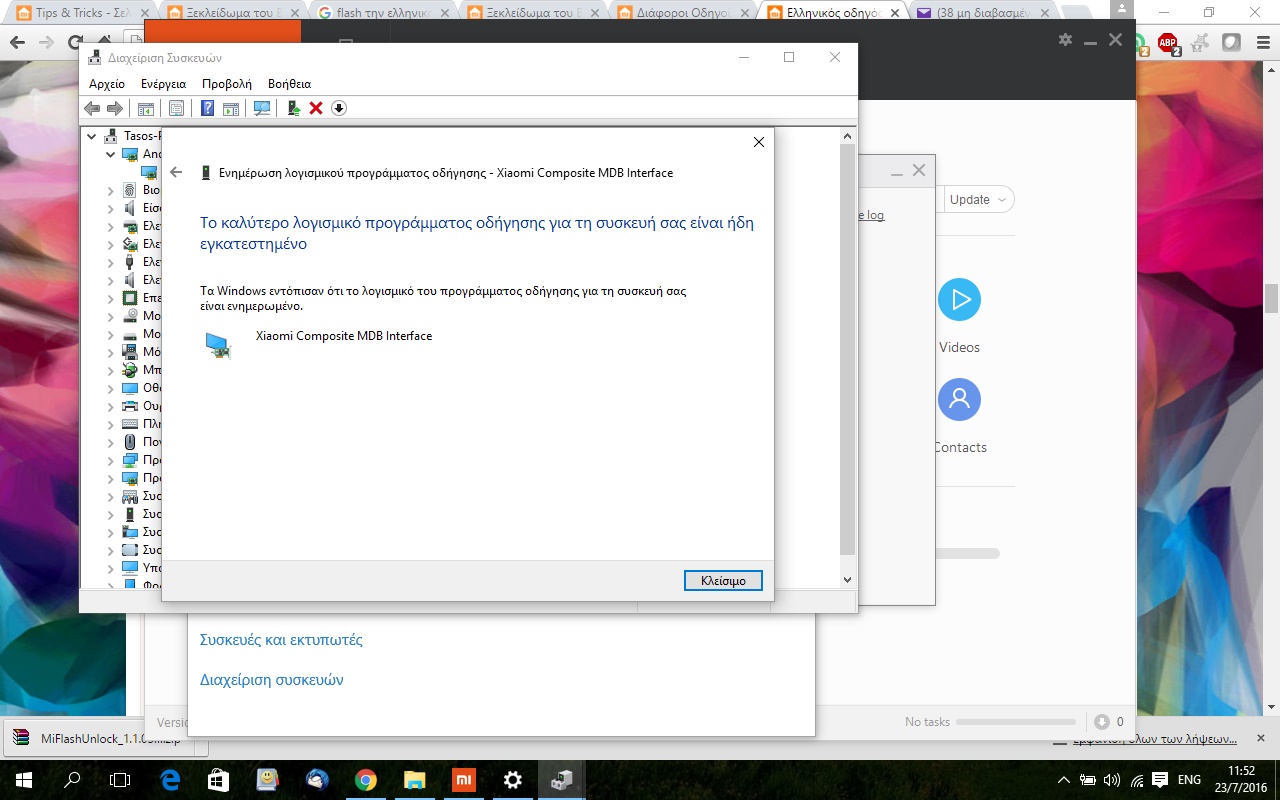Collapse the Tasos computer root node
Viewport: 1280px width, 800px height.
[92, 136]
